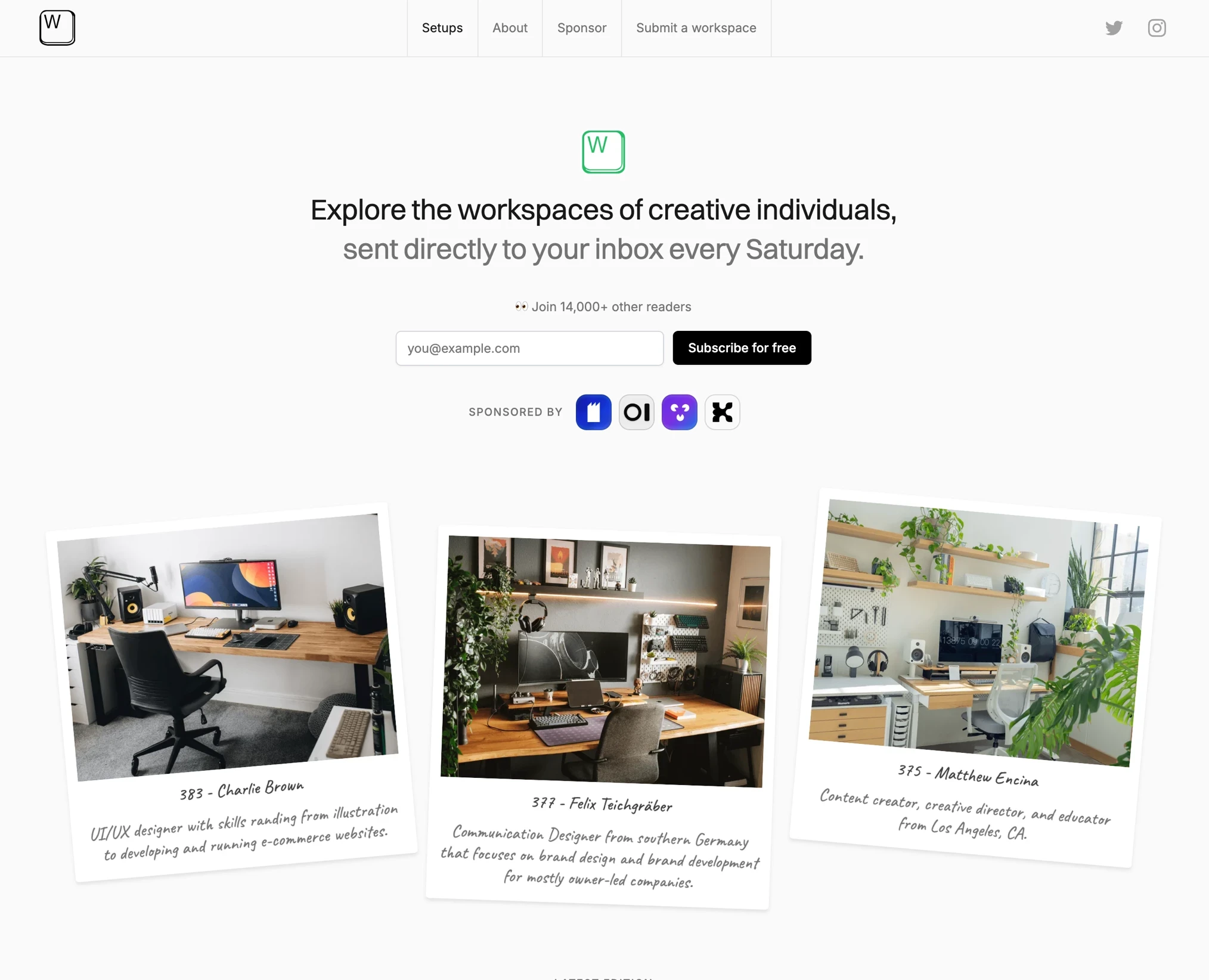
Task: Click the centered W logo icon
Action: tap(603, 152)
